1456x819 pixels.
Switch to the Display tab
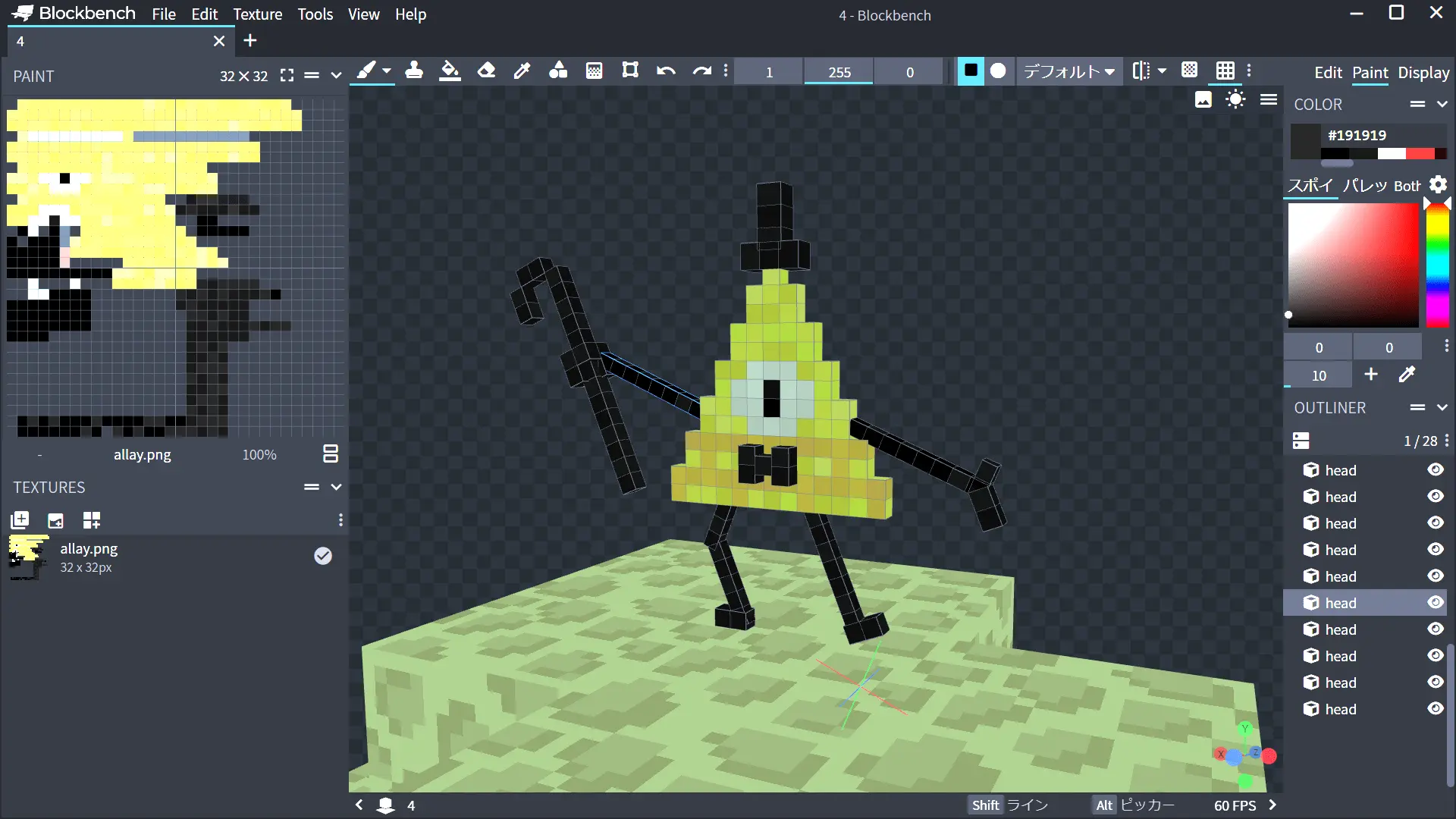pos(1423,73)
